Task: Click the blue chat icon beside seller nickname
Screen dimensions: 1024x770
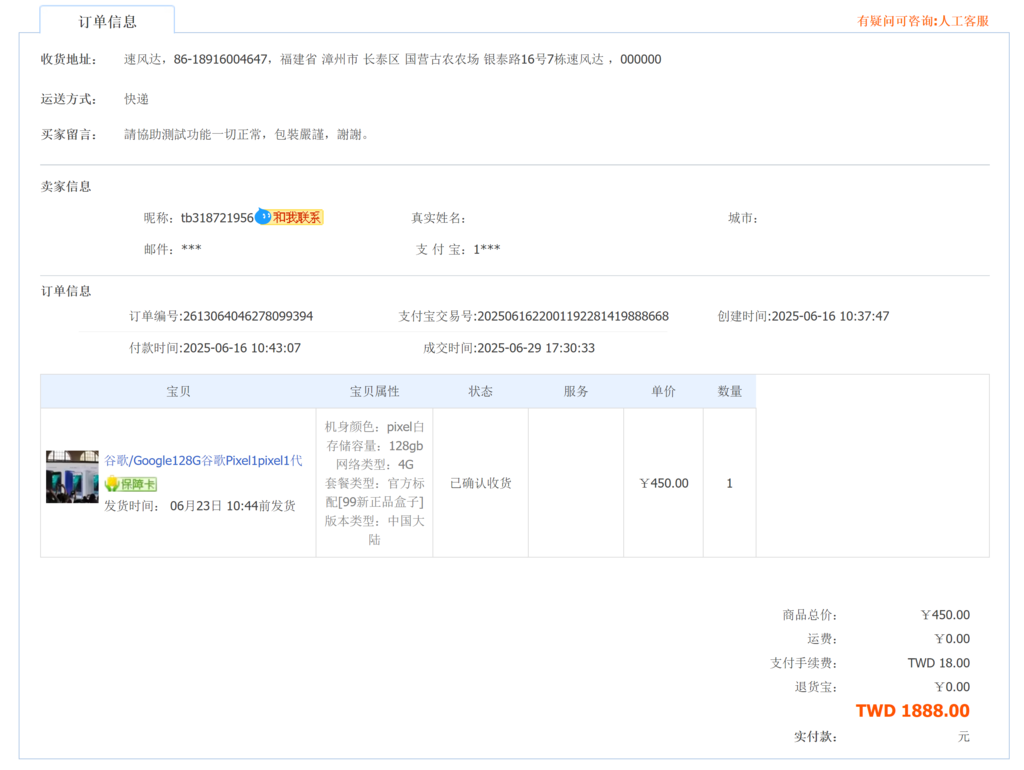Action: coord(263,217)
